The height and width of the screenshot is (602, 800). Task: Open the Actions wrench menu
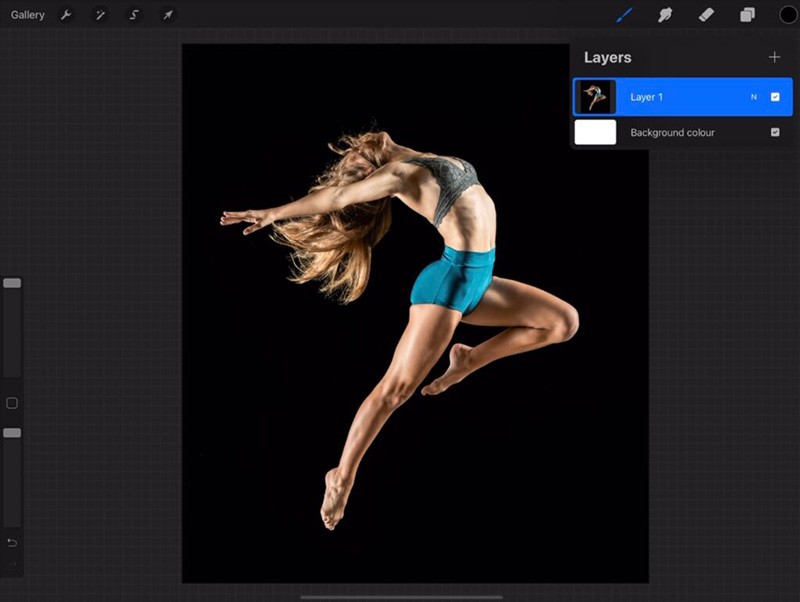tap(66, 15)
